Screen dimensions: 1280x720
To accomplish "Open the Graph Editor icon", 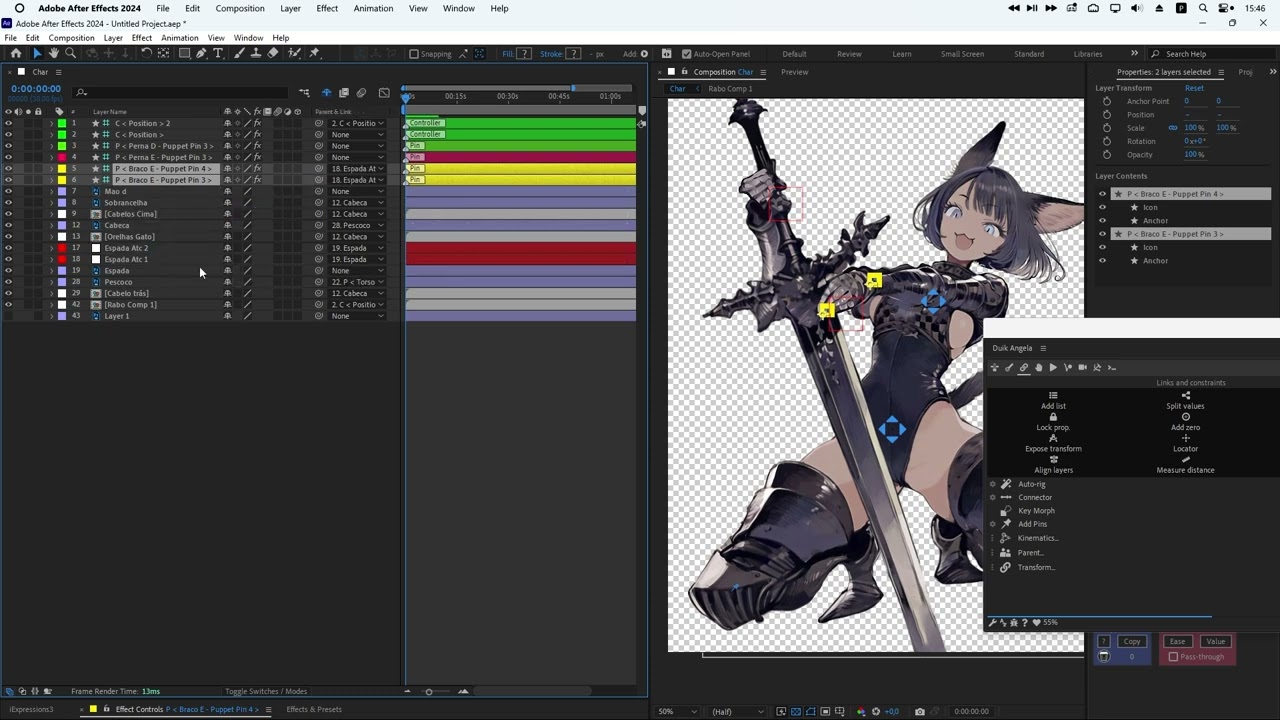I will pyautogui.click(x=384, y=93).
